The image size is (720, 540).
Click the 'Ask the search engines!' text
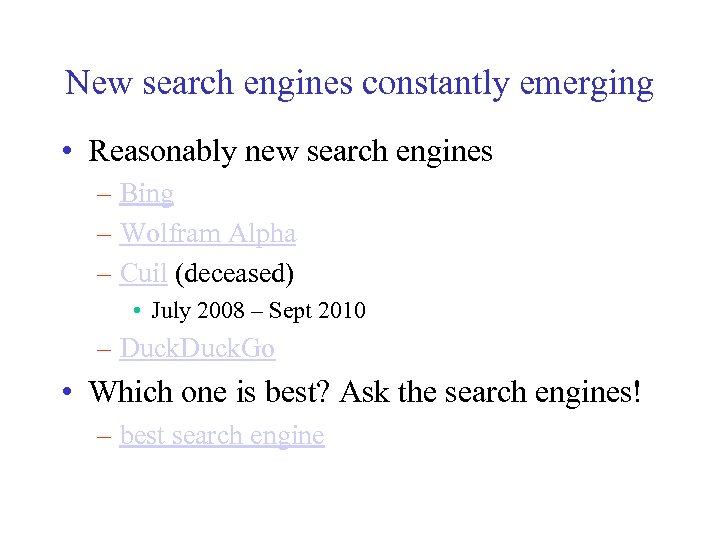tap(490, 391)
